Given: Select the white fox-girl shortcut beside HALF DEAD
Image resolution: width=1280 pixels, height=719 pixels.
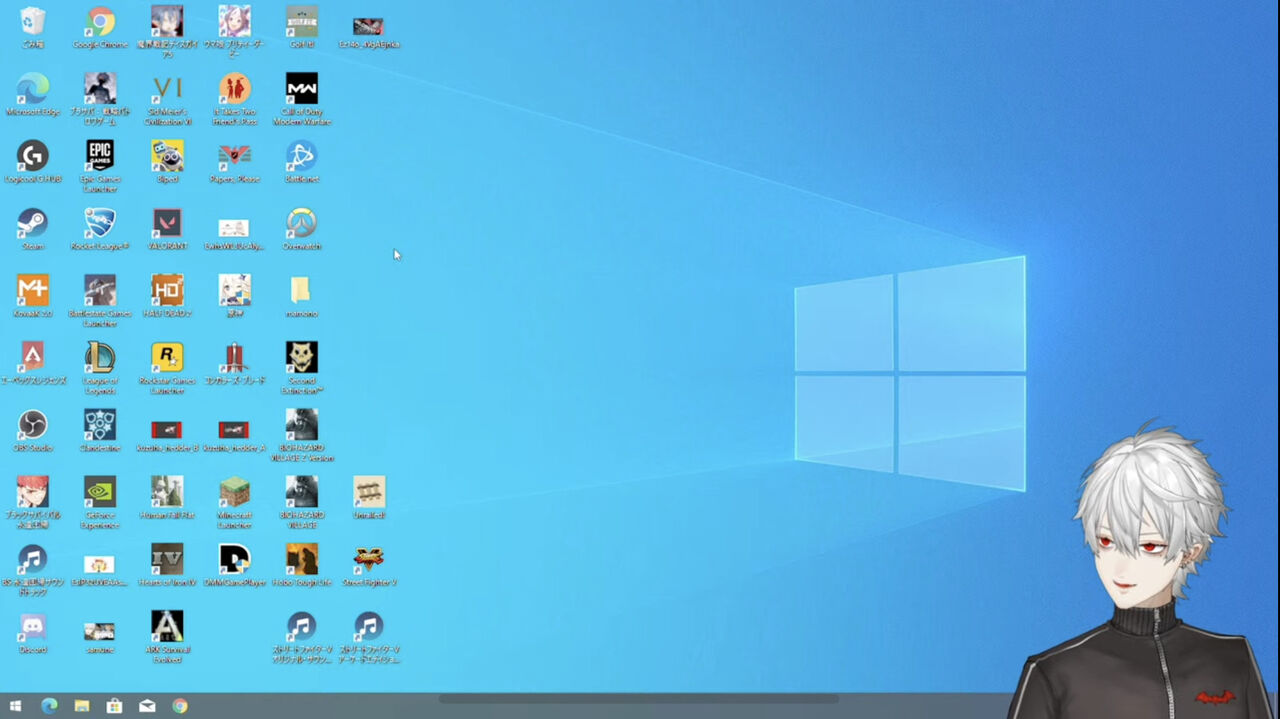Looking at the screenshot, I should click(x=234, y=290).
